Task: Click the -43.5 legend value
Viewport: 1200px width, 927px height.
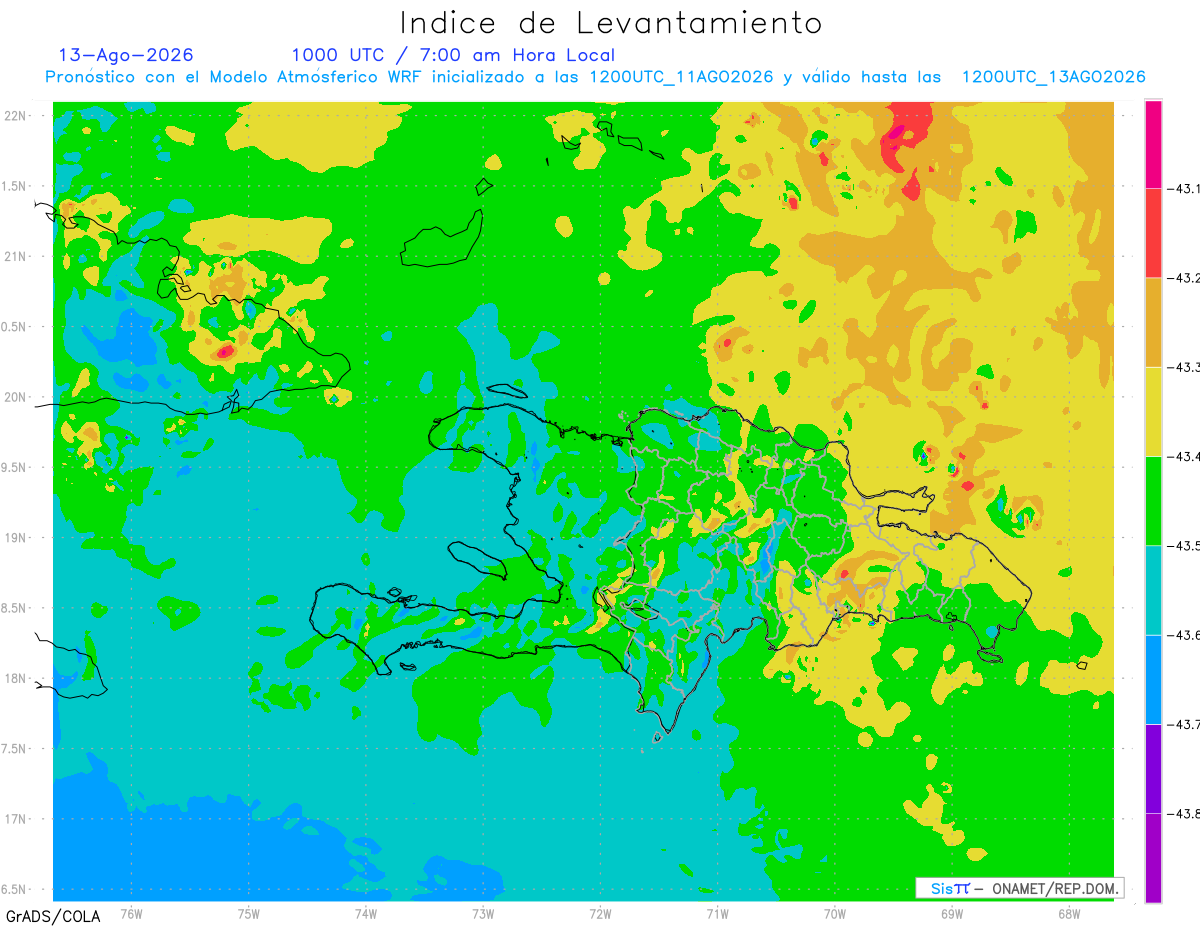Action: (1183, 545)
